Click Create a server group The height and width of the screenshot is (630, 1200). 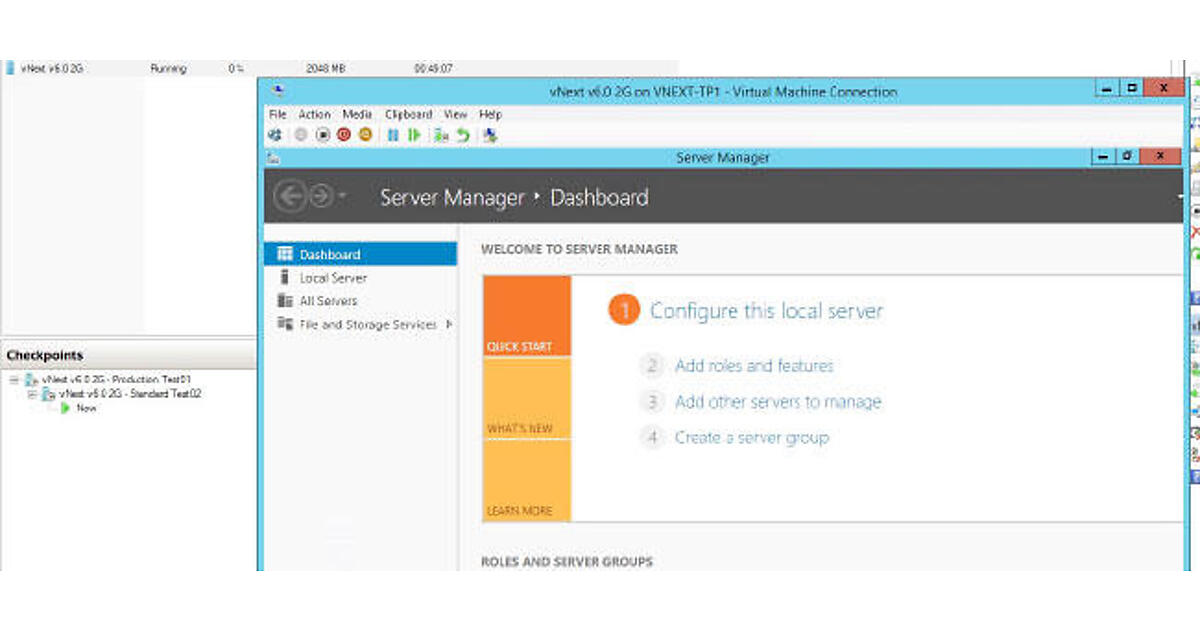coord(752,438)
